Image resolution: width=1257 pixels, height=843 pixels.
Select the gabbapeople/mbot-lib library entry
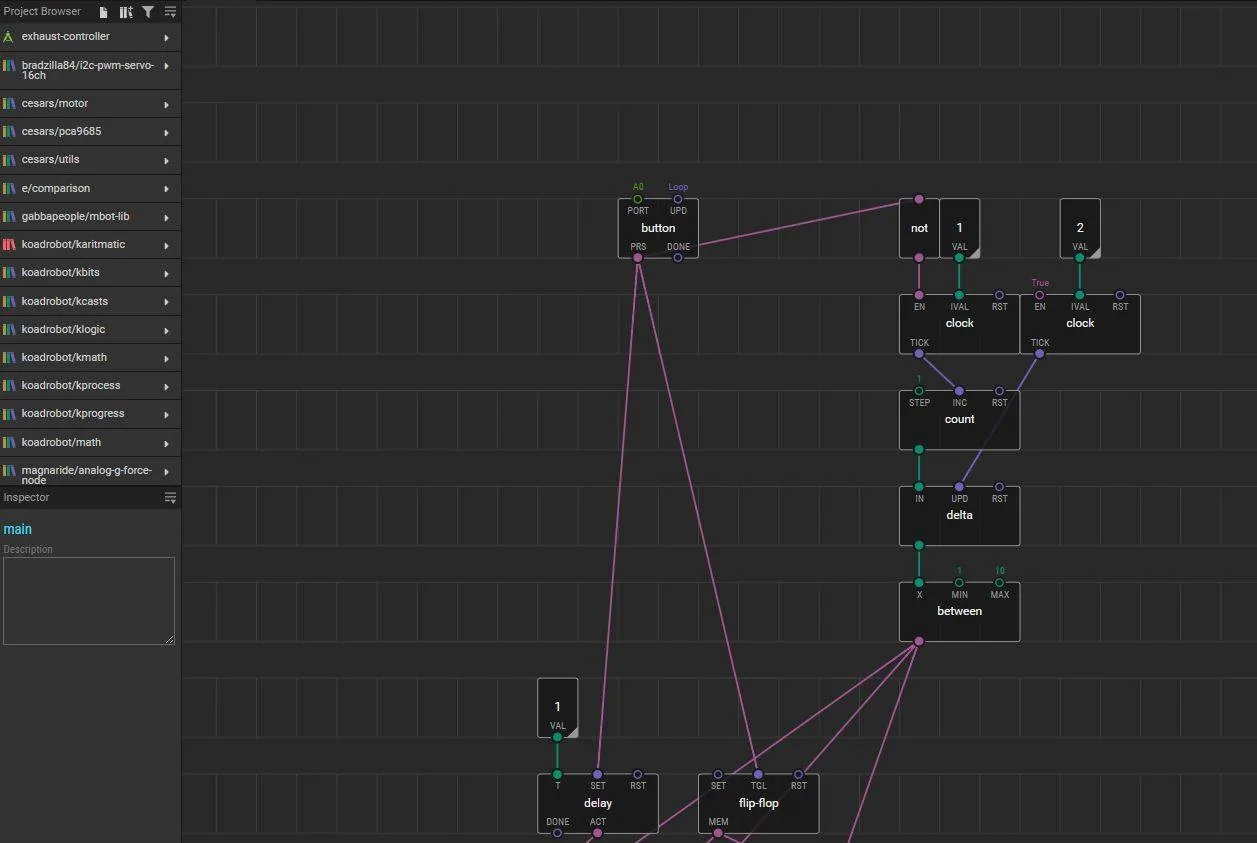(x=91, y=217)
